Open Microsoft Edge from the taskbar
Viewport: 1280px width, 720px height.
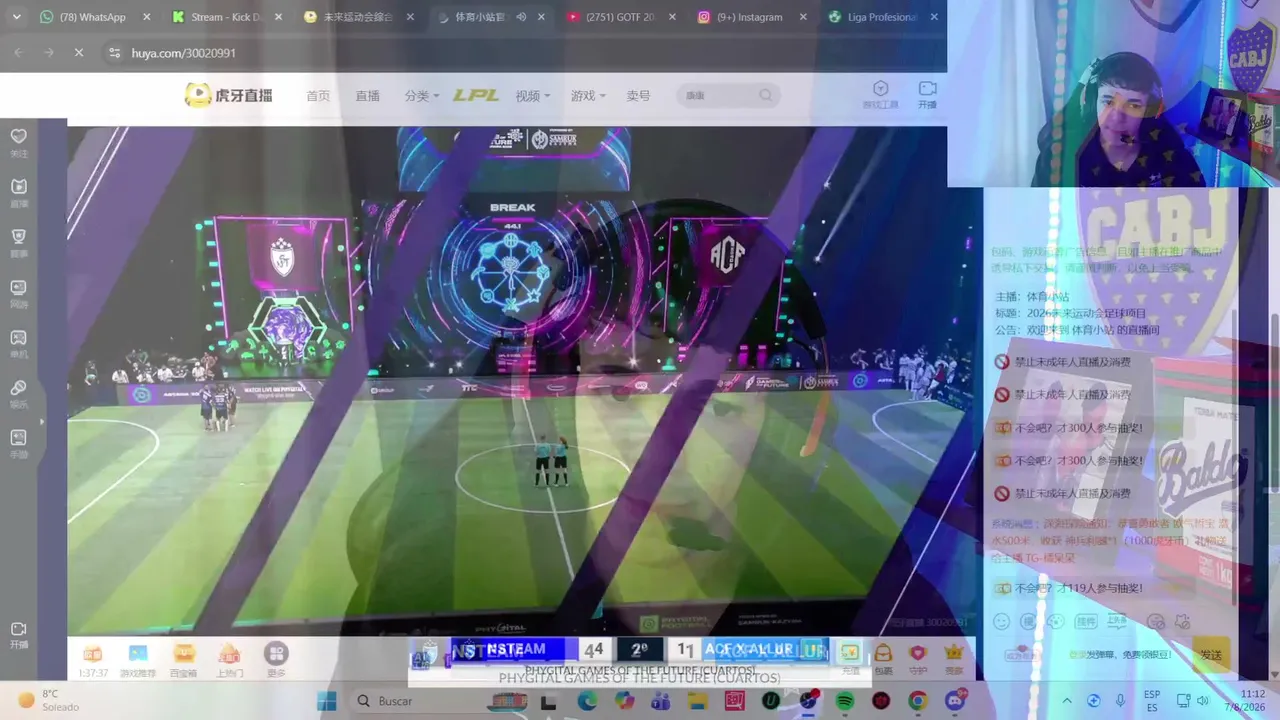pos(587,701)
